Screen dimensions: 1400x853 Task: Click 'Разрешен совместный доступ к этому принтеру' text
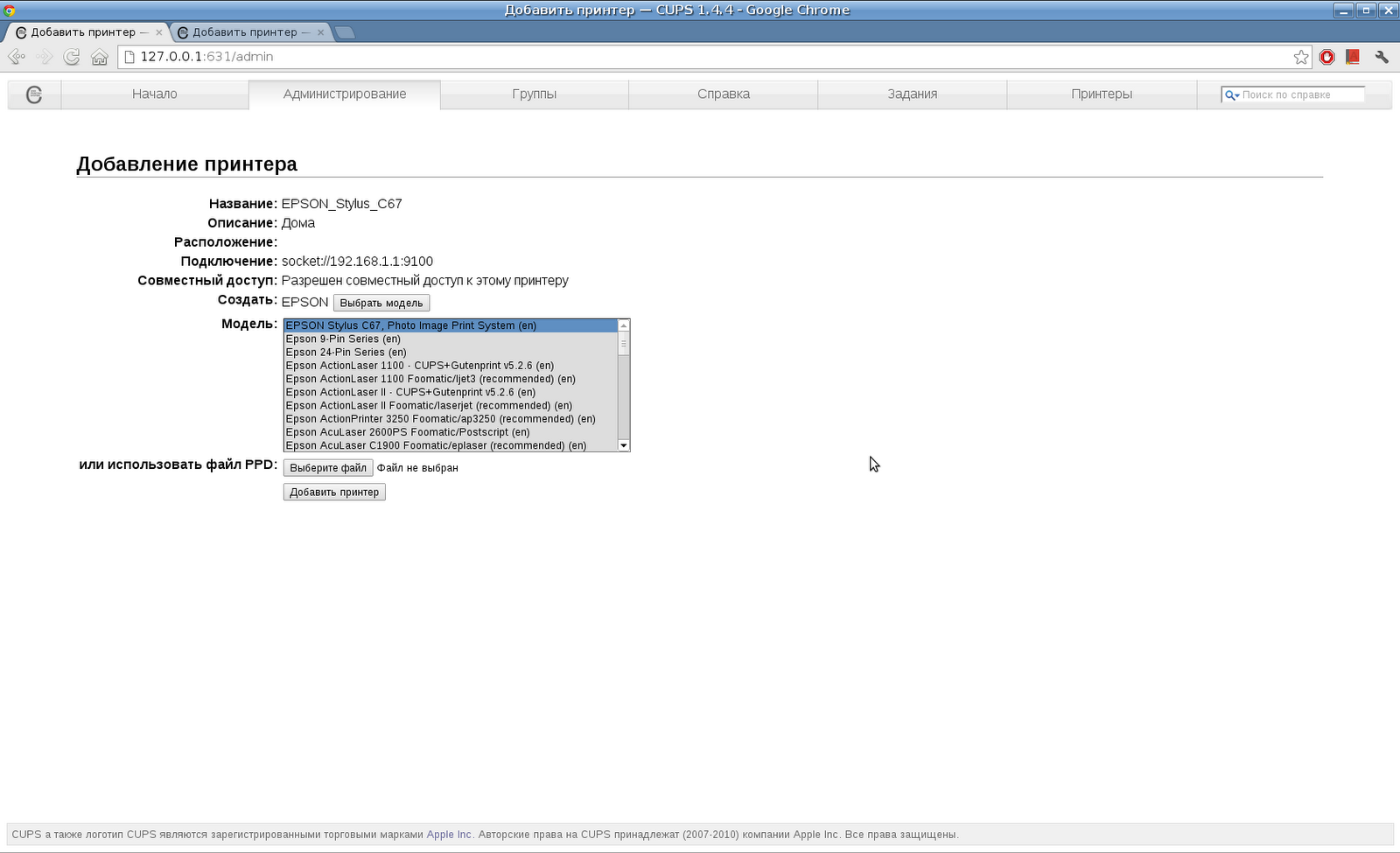(425, 281)
